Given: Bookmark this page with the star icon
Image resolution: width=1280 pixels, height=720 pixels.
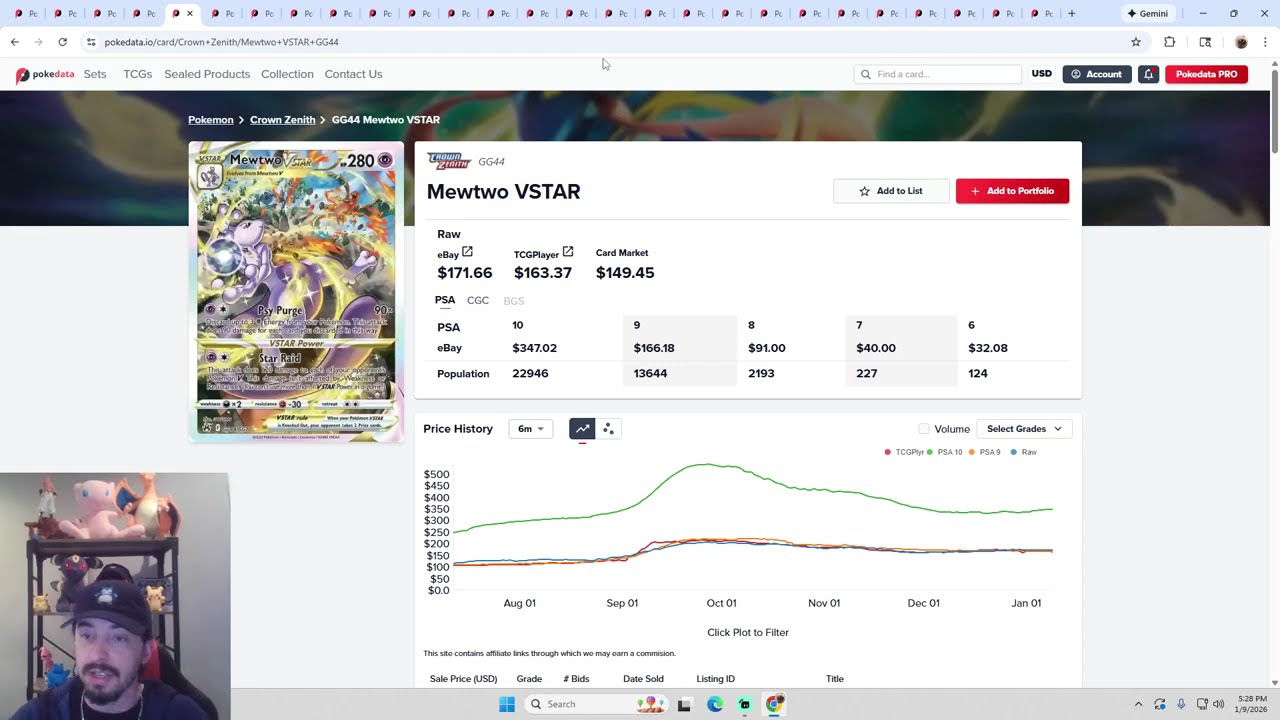Looking at the screenshot, I should [1136, 42].
